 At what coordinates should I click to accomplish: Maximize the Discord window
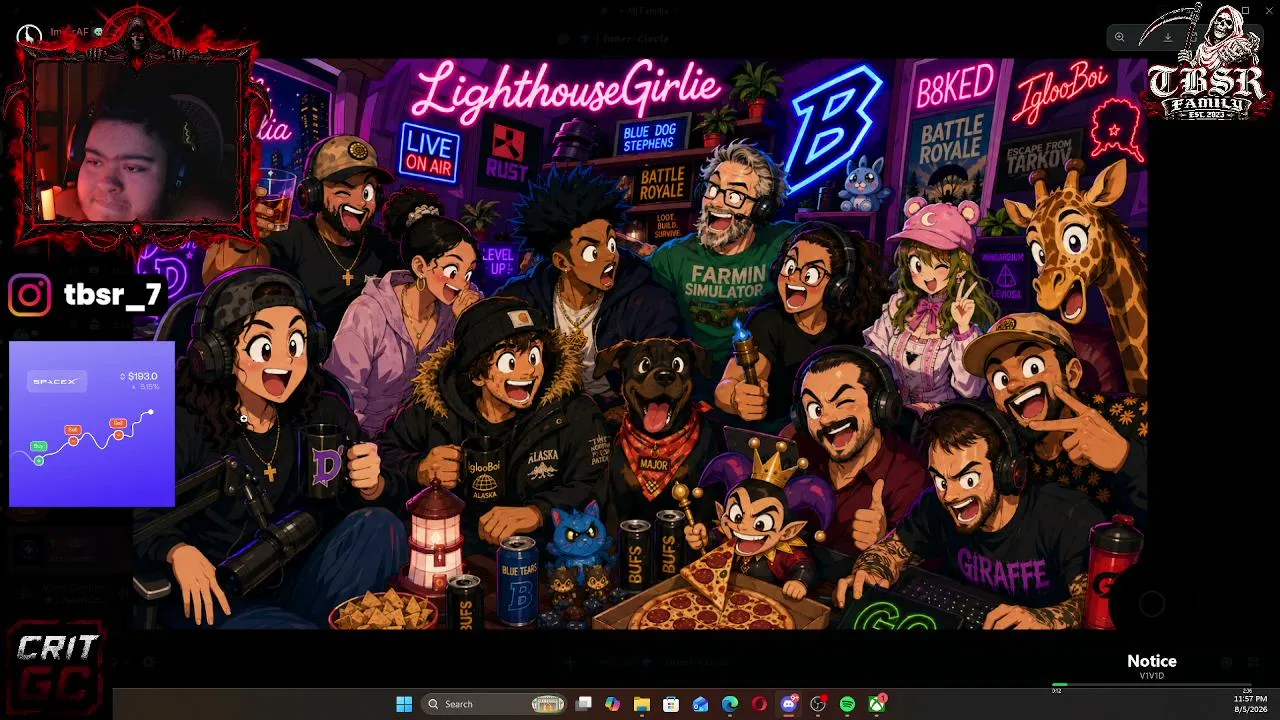pos(1246,10)
